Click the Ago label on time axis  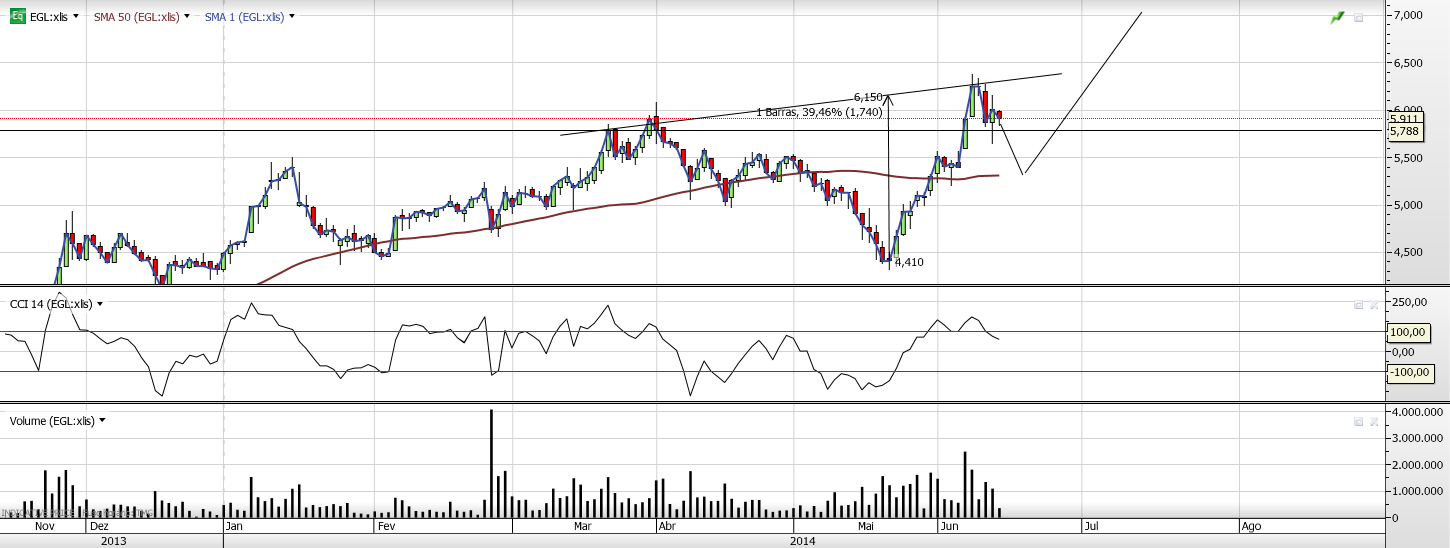tap(1250, 525)
